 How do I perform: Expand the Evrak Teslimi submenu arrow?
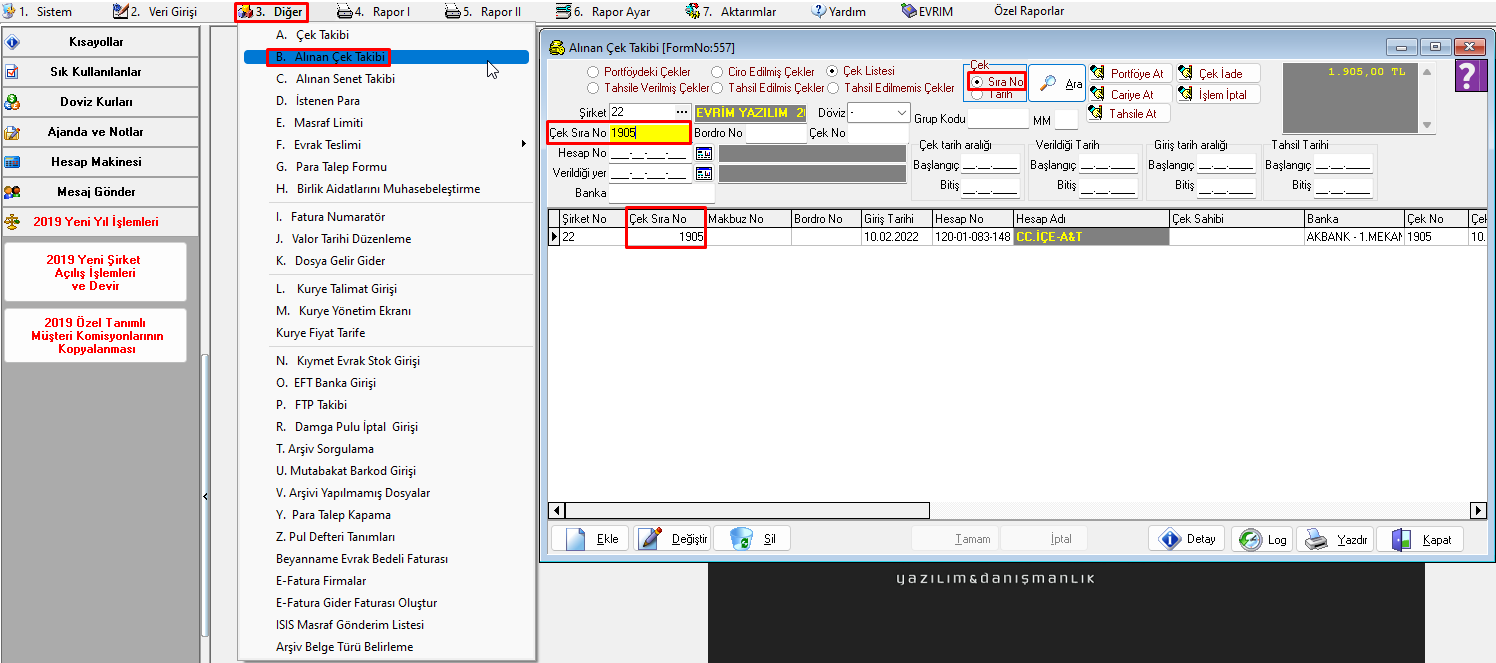click(x=523, y=145)
